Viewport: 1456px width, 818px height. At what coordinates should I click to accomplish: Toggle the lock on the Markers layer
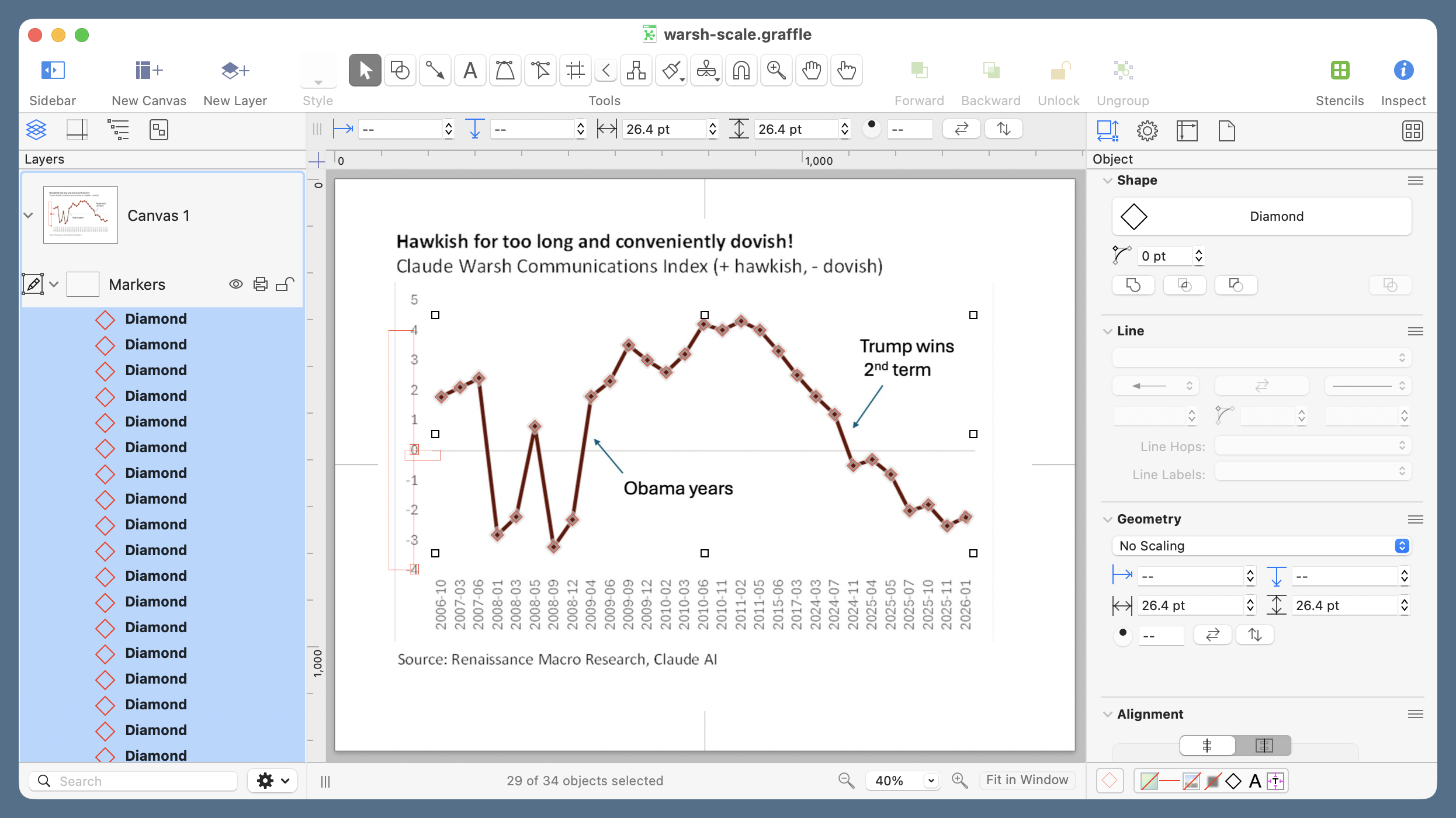click(285, 284)
